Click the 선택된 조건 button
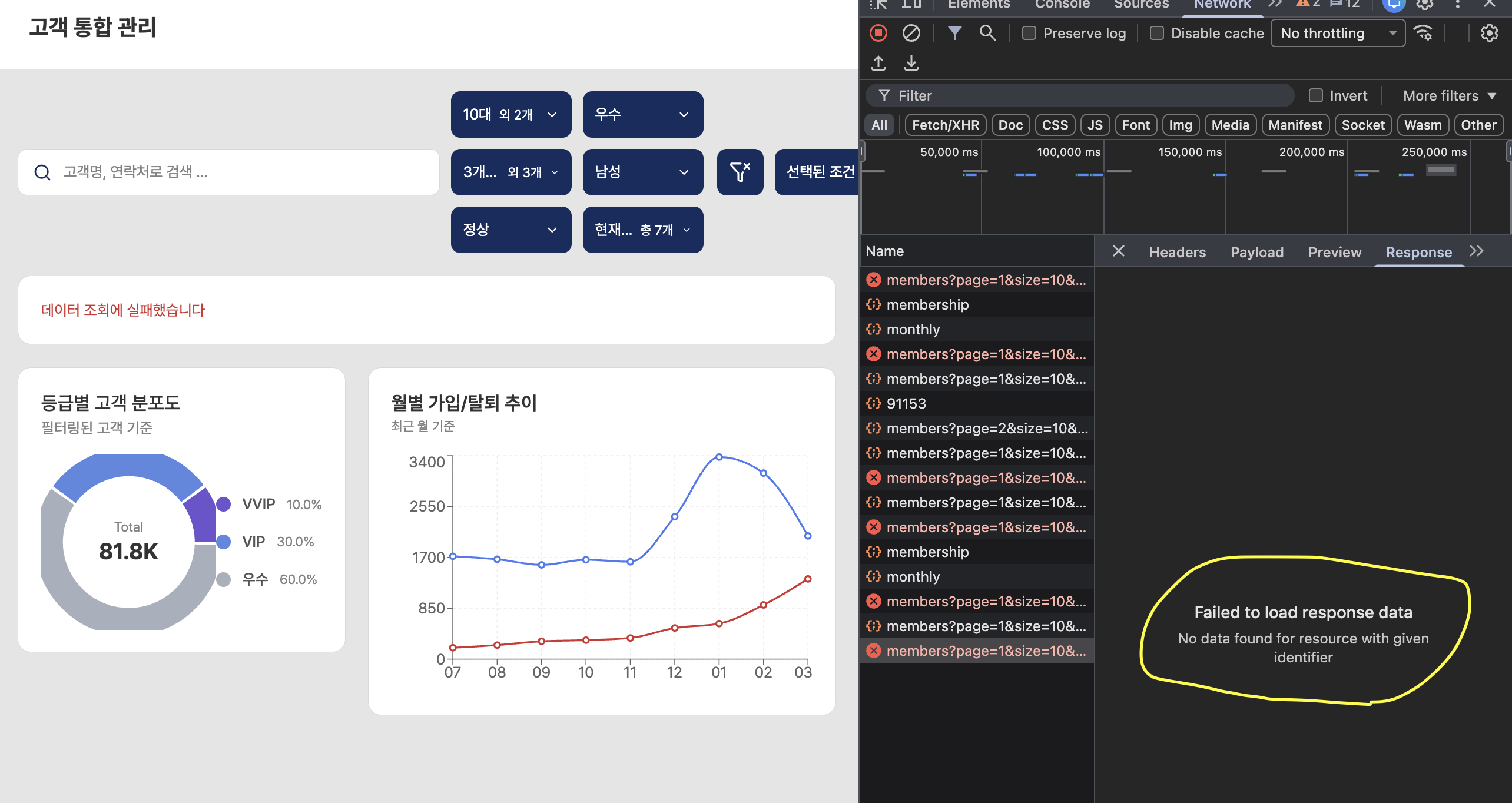This screenshot has height=803, width=1512. point(817,172)
